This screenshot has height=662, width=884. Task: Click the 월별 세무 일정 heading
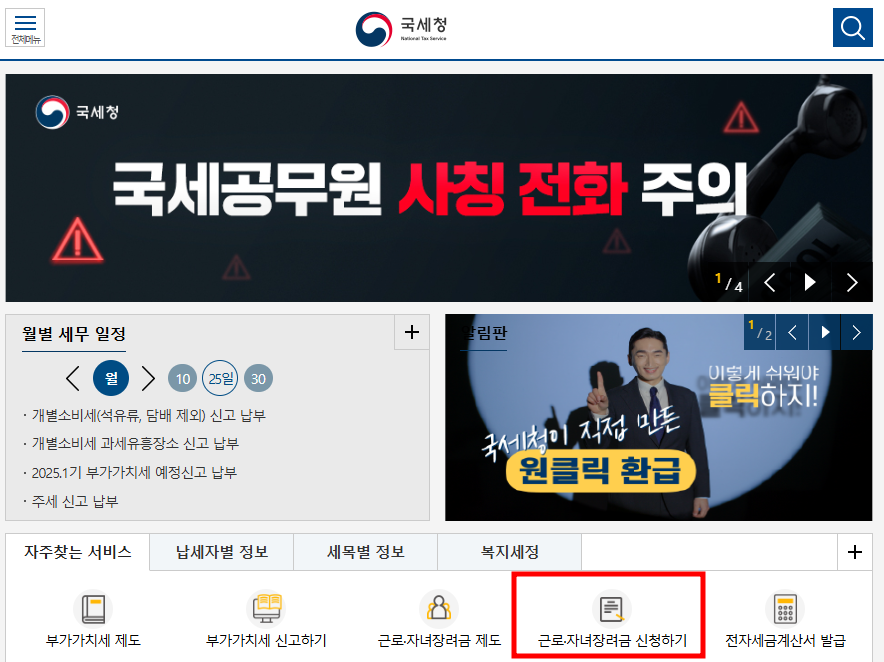tap(74, 334)
